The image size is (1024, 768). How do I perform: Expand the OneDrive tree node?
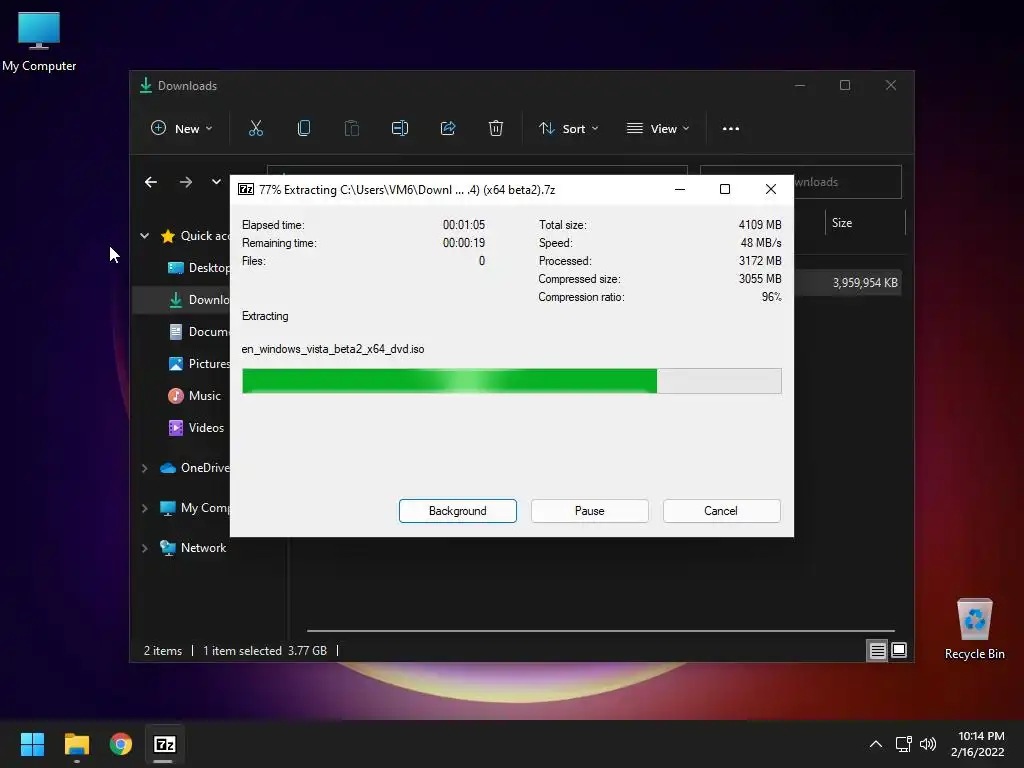144,468
